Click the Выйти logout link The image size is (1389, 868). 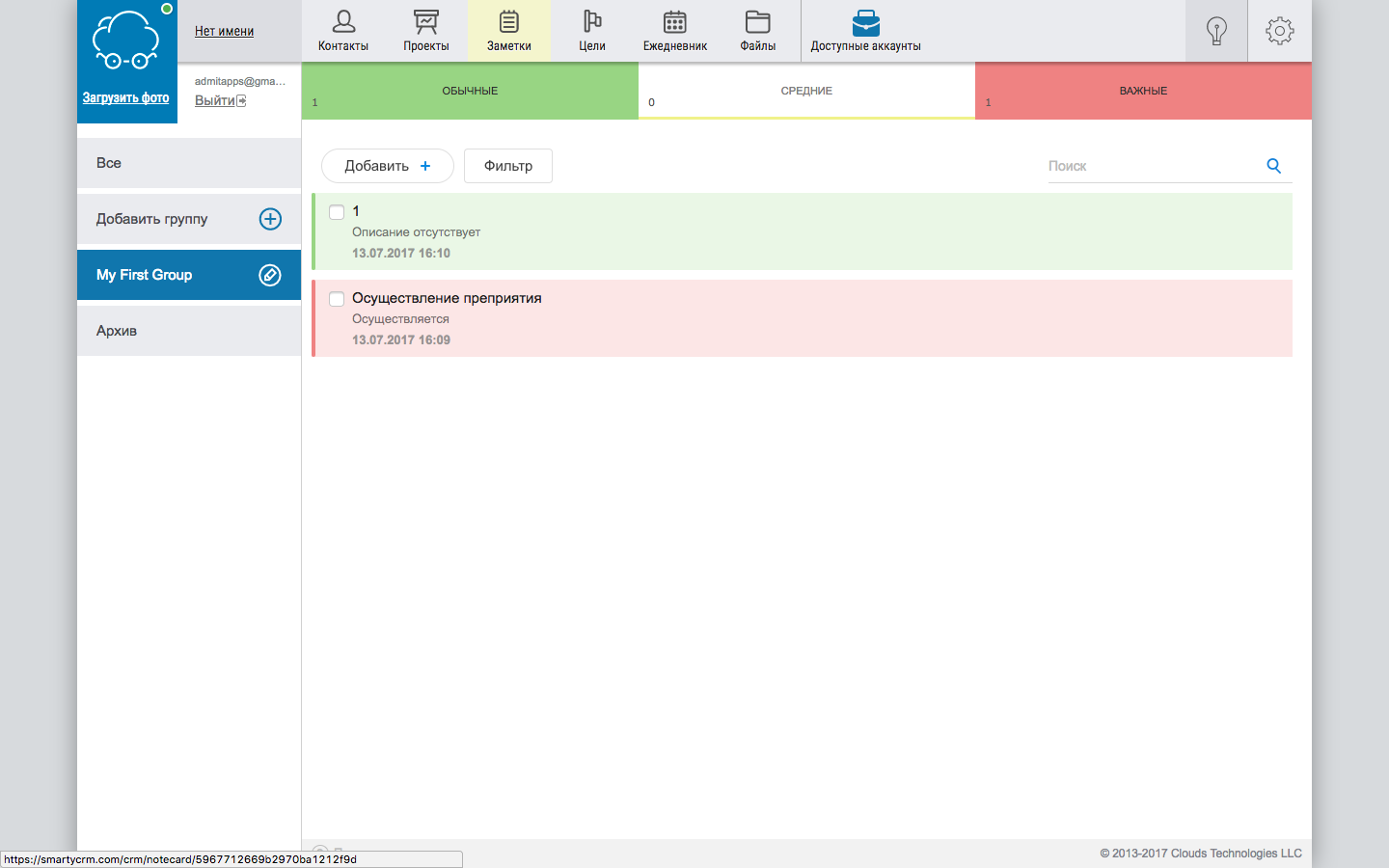[213, 100]
